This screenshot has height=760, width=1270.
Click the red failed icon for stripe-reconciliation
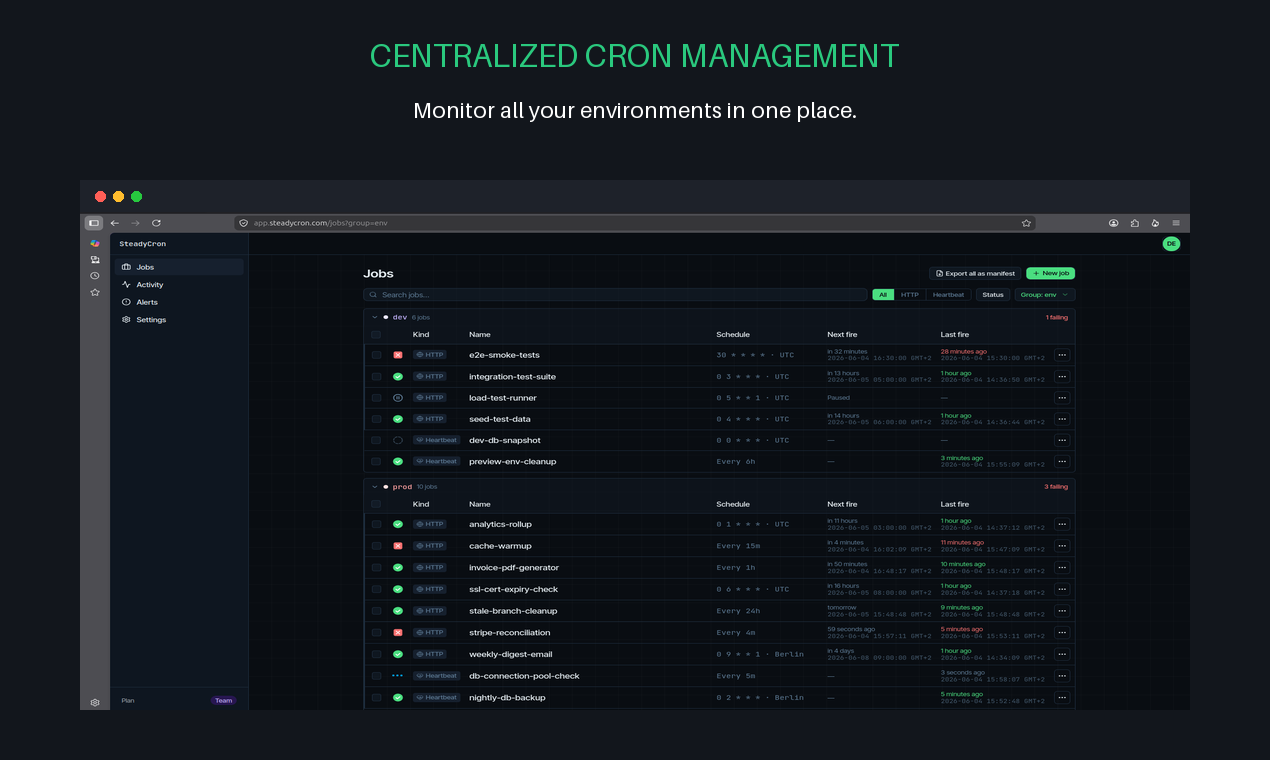pos(398,632)
